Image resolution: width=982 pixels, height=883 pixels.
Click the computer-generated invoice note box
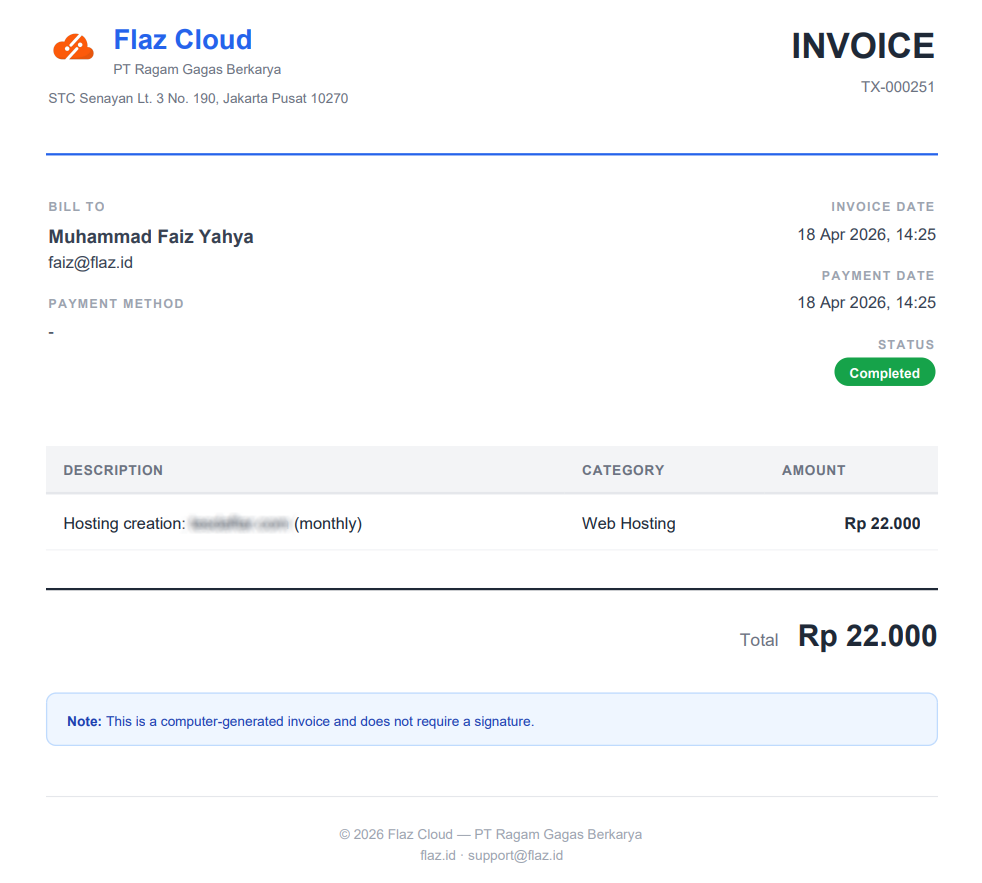coord(491,720)
